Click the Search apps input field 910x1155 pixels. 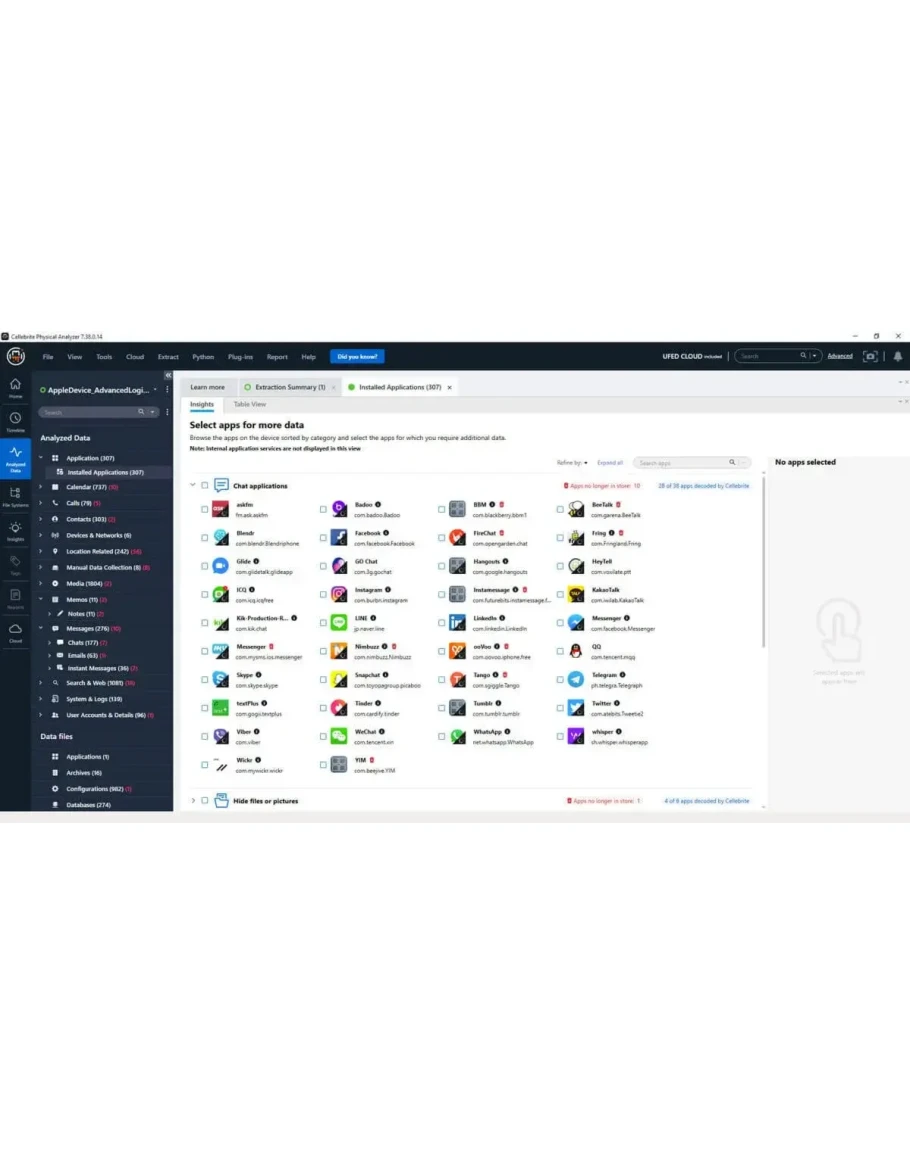coord(682,463)
